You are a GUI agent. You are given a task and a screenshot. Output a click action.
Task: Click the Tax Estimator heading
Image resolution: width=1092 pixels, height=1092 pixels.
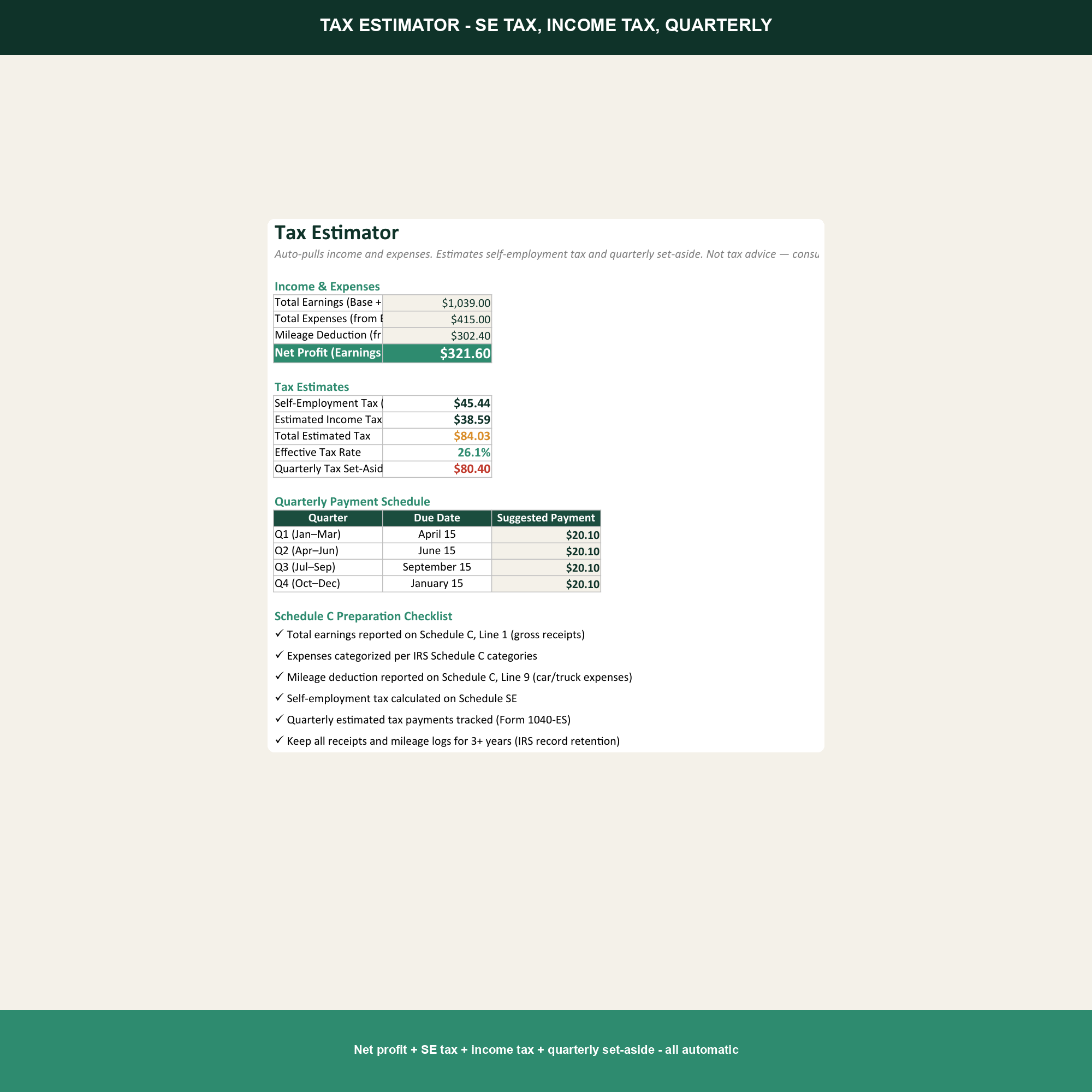tap(336, 233)
